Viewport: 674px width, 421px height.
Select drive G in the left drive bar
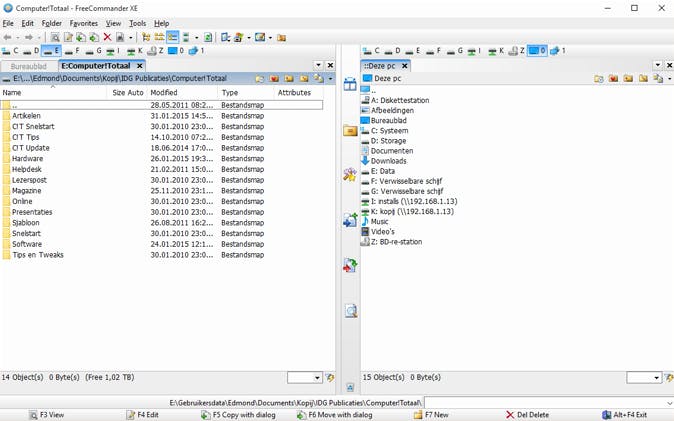coord(94,51)
